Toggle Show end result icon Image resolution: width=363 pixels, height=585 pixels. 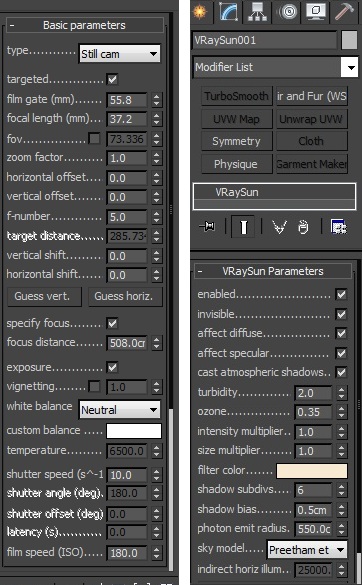pos(243,226)
